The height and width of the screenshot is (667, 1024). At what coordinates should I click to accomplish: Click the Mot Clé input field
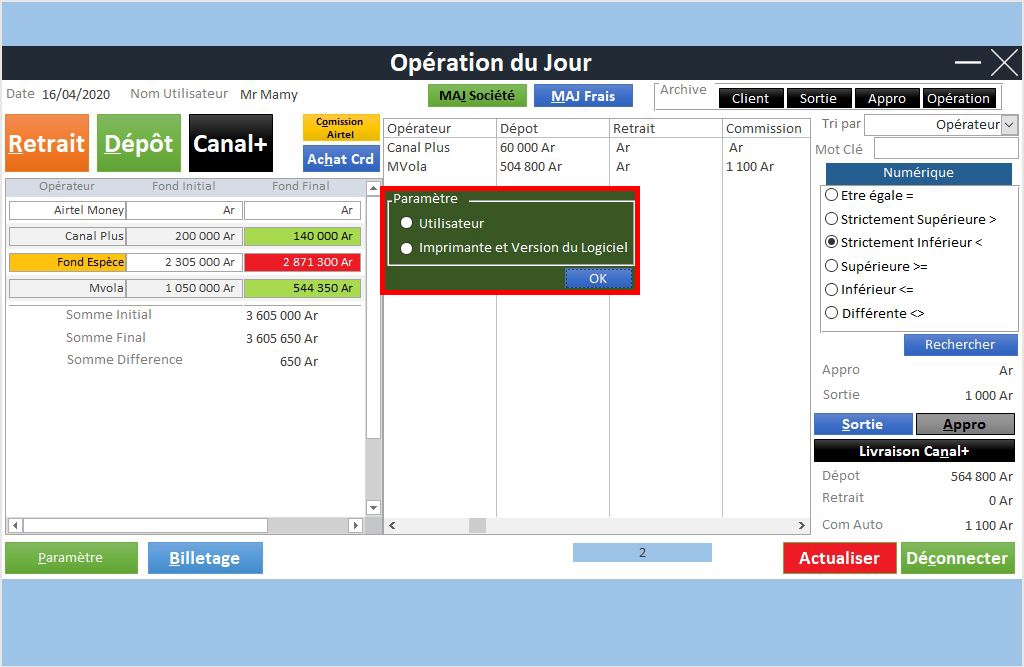pyautogui.click(x=945, y=149)
